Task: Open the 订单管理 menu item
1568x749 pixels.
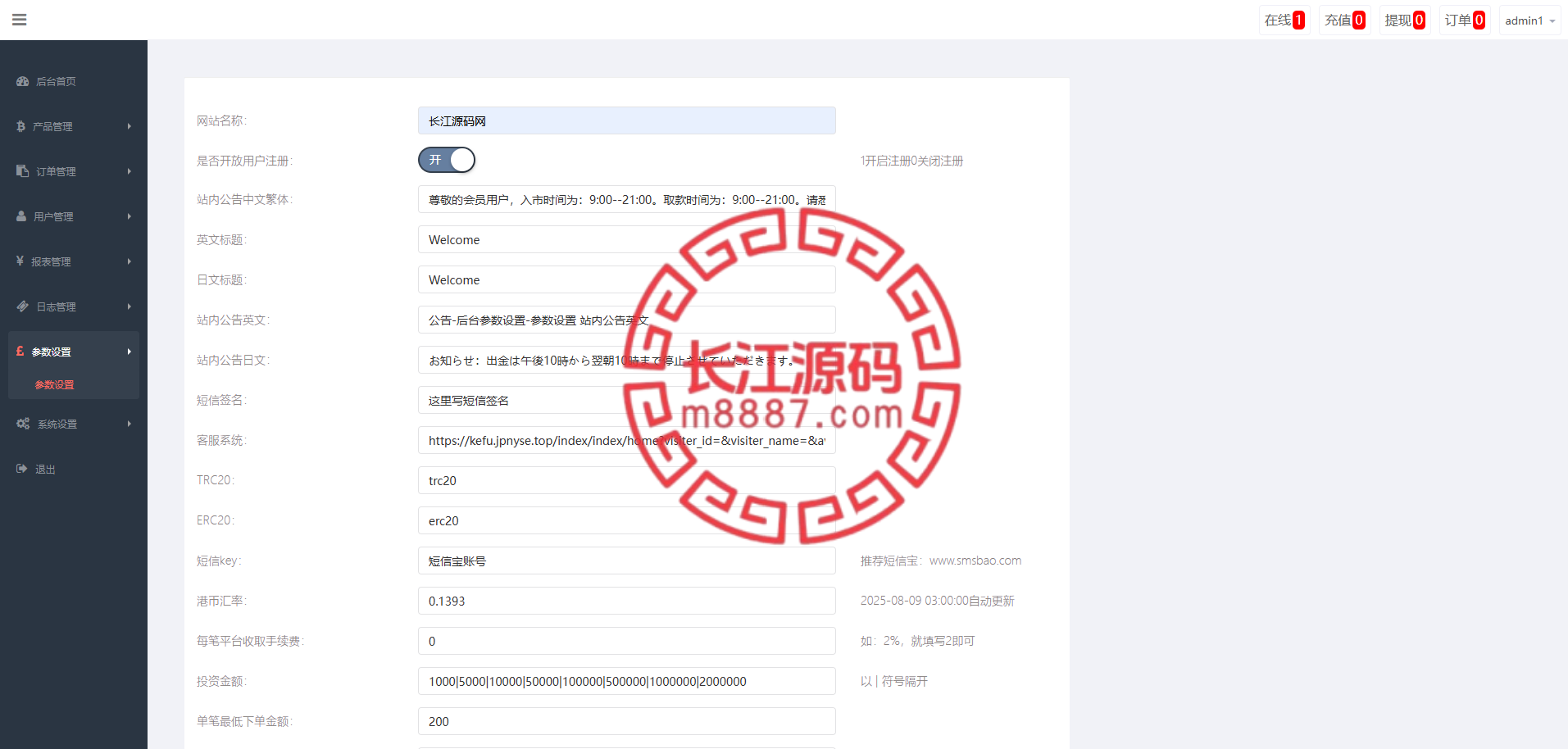Action: (74, 171)
